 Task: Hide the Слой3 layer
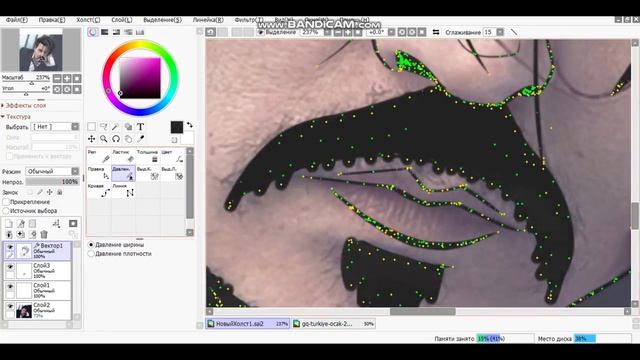(10, 267)
